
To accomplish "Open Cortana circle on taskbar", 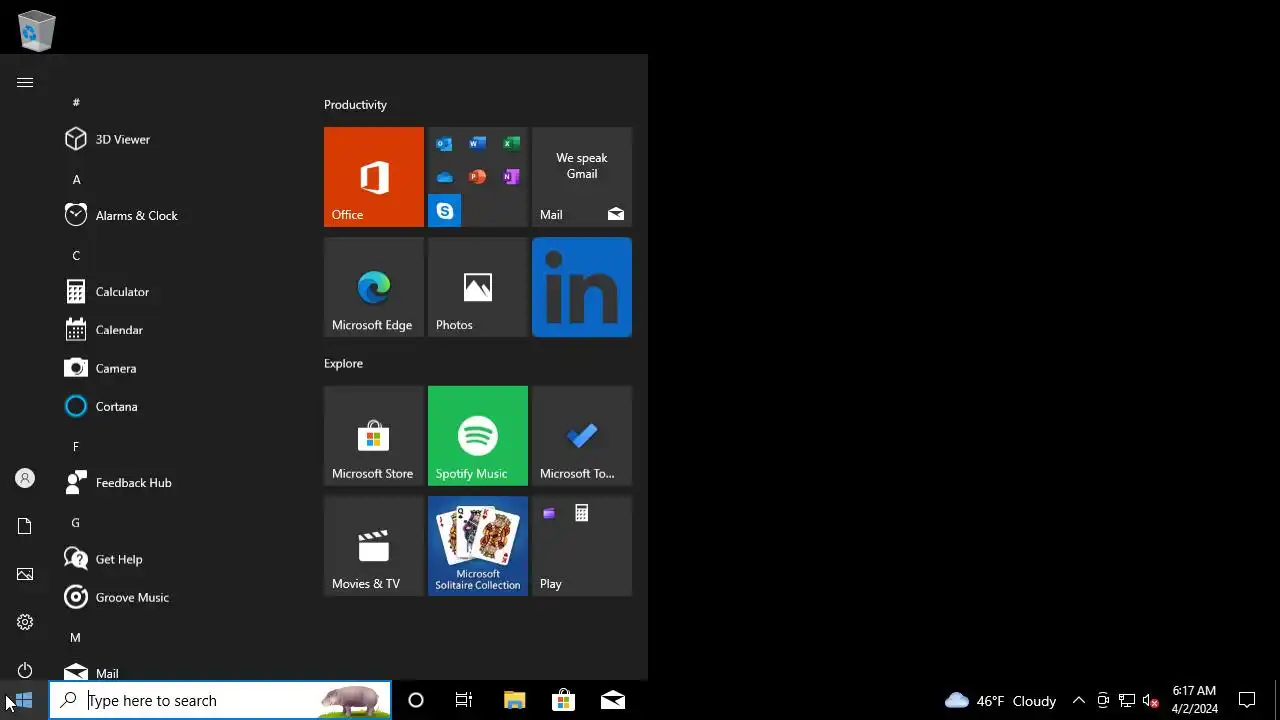I will point(416,700).
